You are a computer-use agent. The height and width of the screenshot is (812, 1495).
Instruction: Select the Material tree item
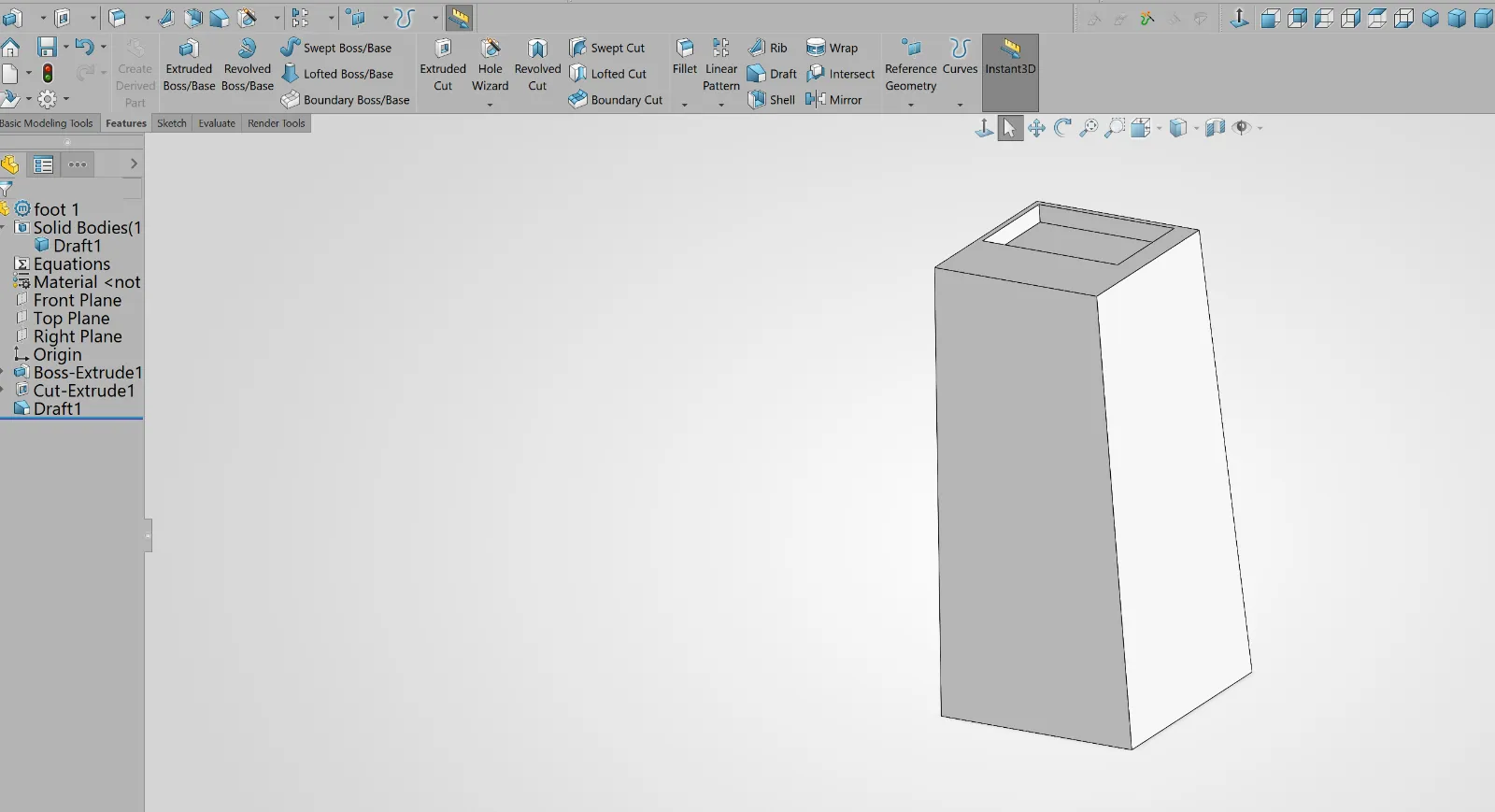pyautogui.click(x=78, y=282)
